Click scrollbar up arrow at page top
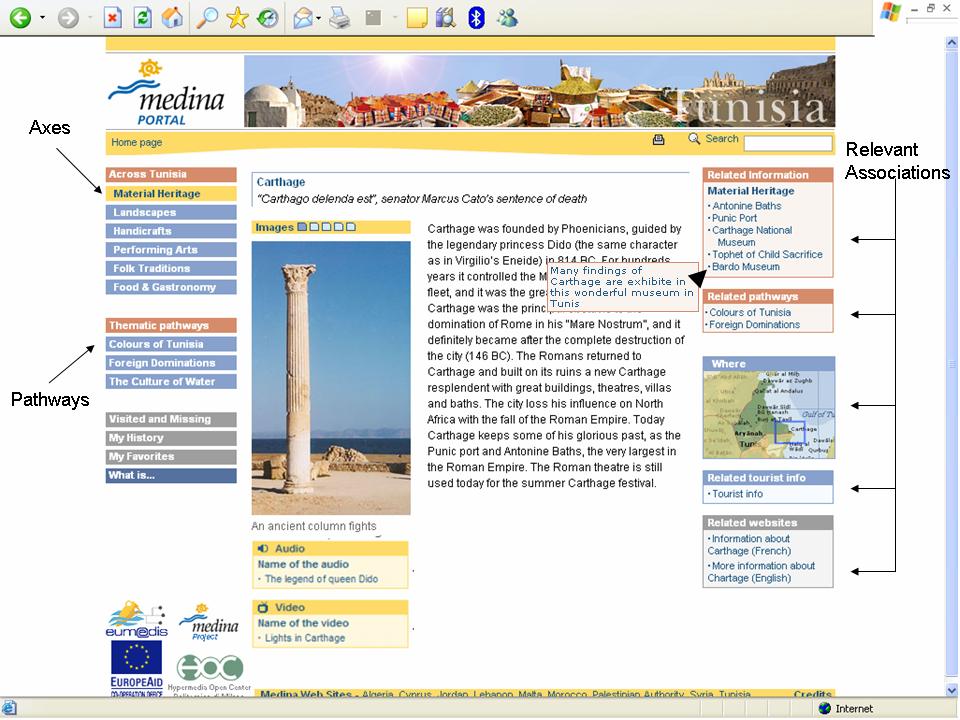 pos(951,43)
